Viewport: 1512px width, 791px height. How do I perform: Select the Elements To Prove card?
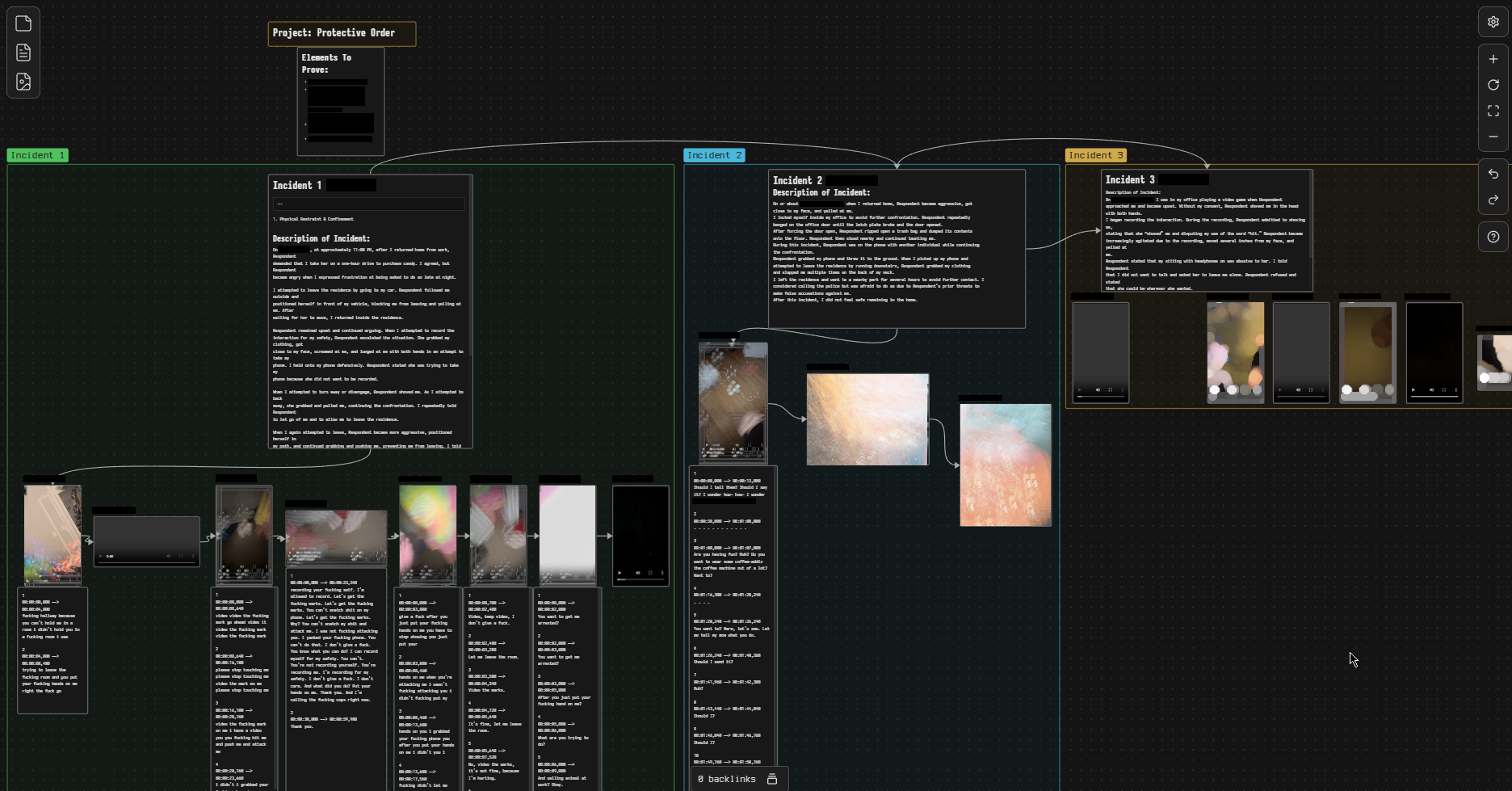click(340, 101)
